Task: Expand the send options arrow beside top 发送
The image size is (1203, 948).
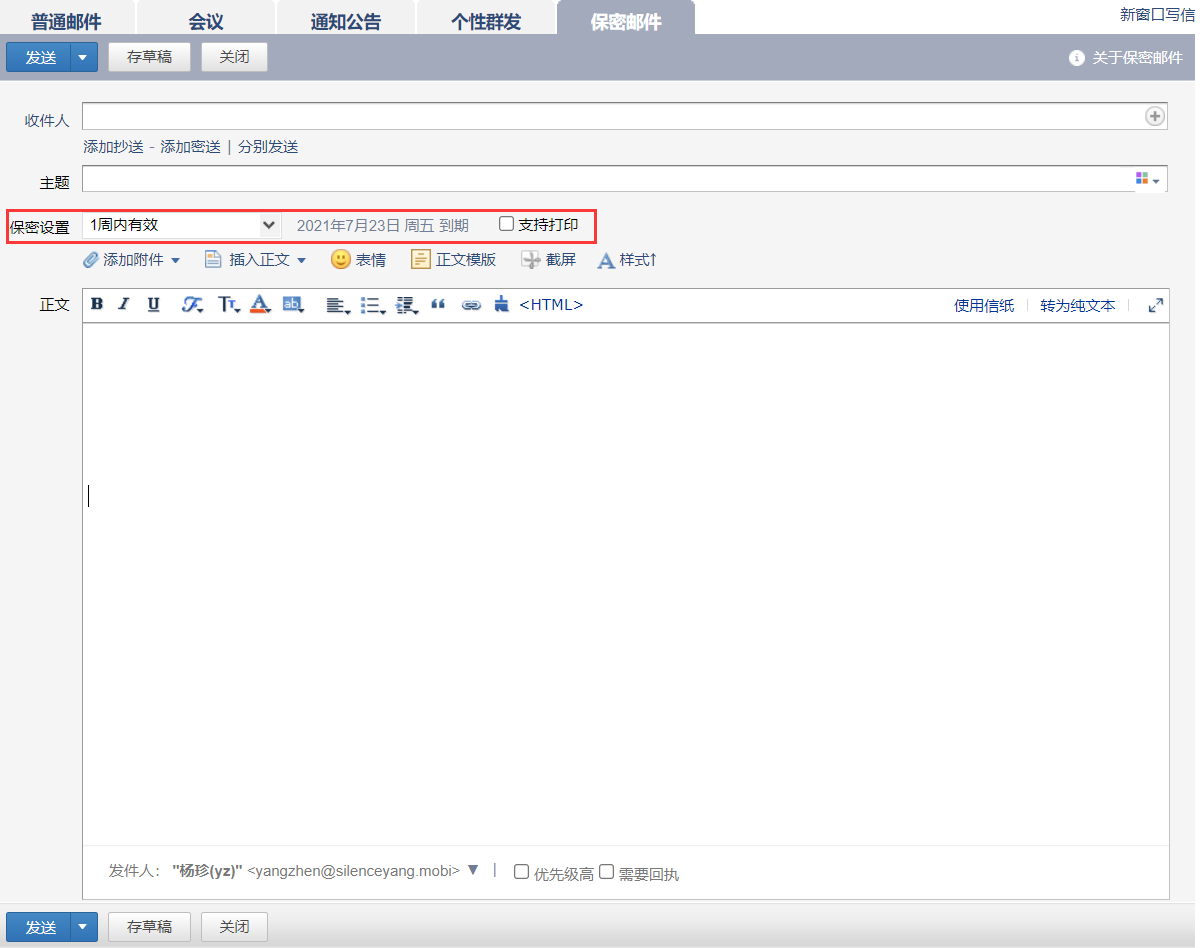Action: coord(83,57)
